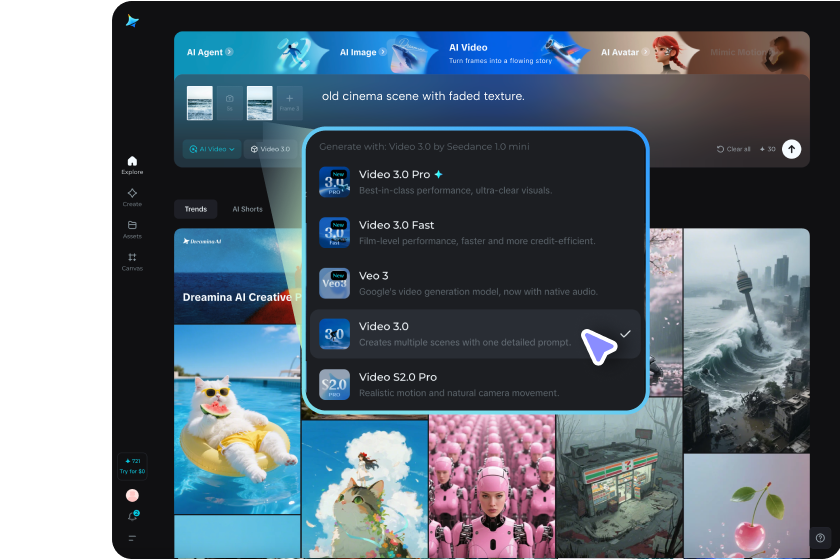
Task: Choose the Veo 3 model
Action: click(475, 283)
